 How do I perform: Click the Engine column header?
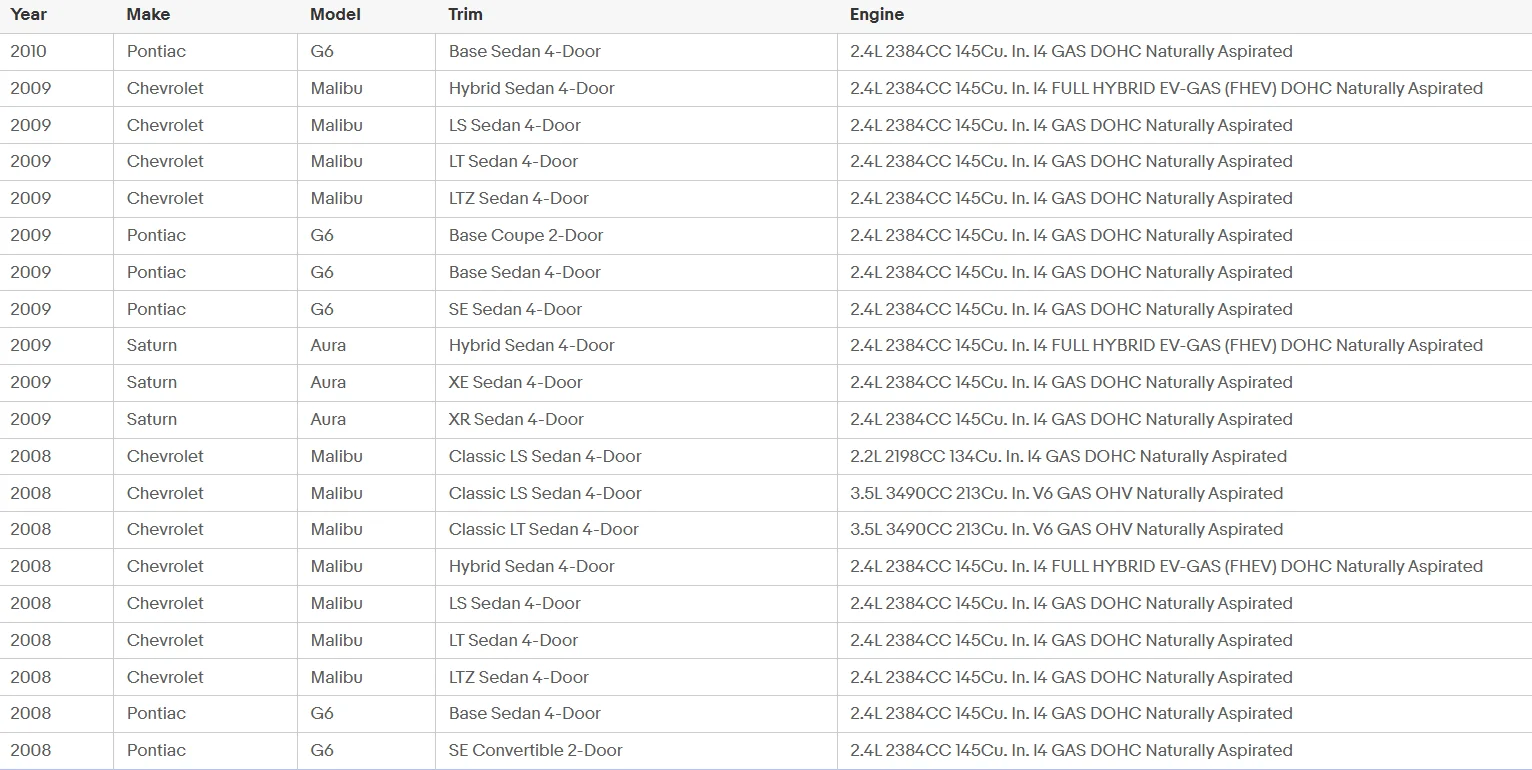pyautogui.click(x=877, y=15)
